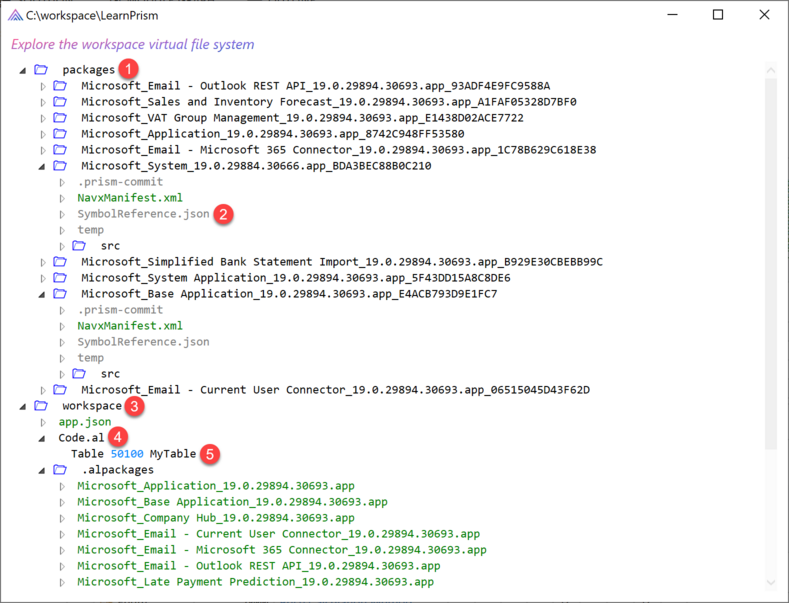This screenshot has height=603, width=789.
Task: Expand the Sales and Inventory Forecast node
Action: click(43, 103)
